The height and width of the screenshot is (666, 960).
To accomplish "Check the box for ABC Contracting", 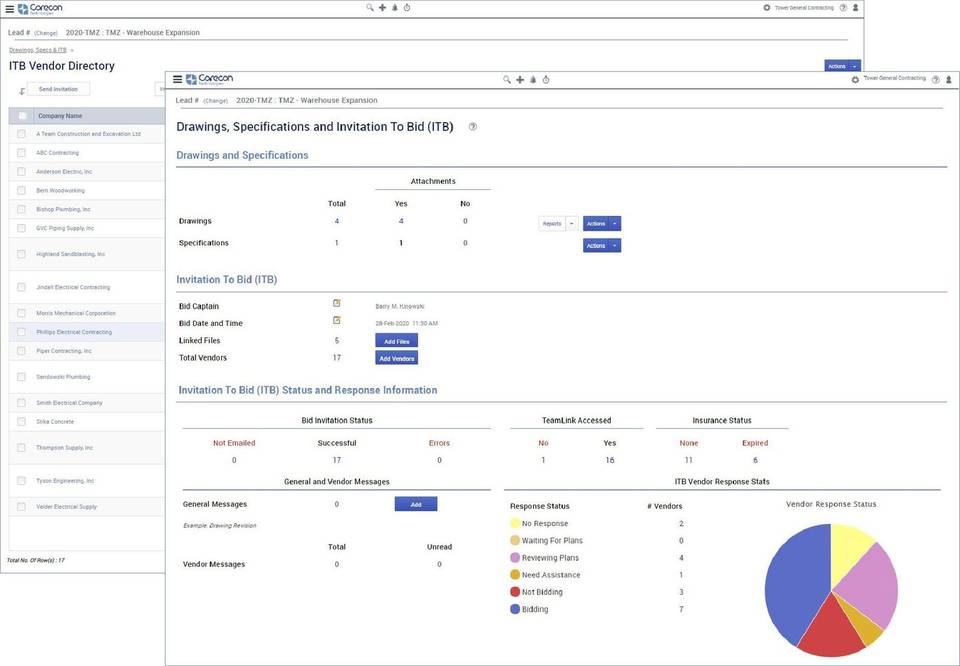I will 21,153.
